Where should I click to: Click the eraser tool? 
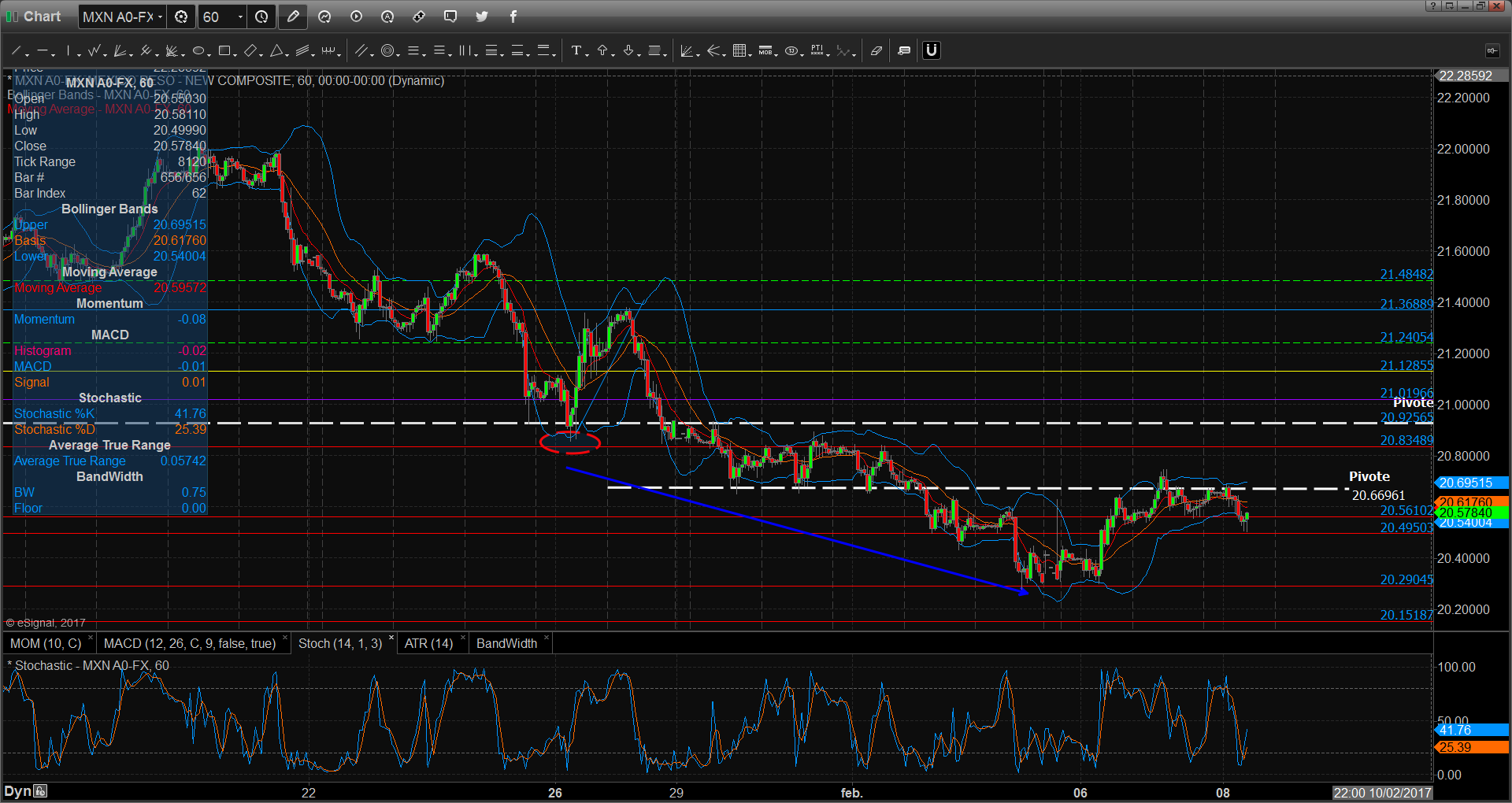point(876,51)
